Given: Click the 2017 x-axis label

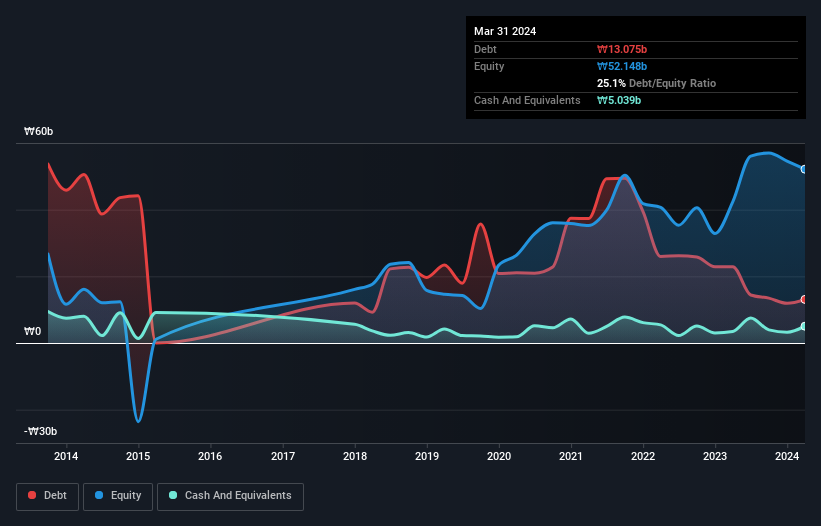Looking at the screenshot, I should [x=283, y=456].
